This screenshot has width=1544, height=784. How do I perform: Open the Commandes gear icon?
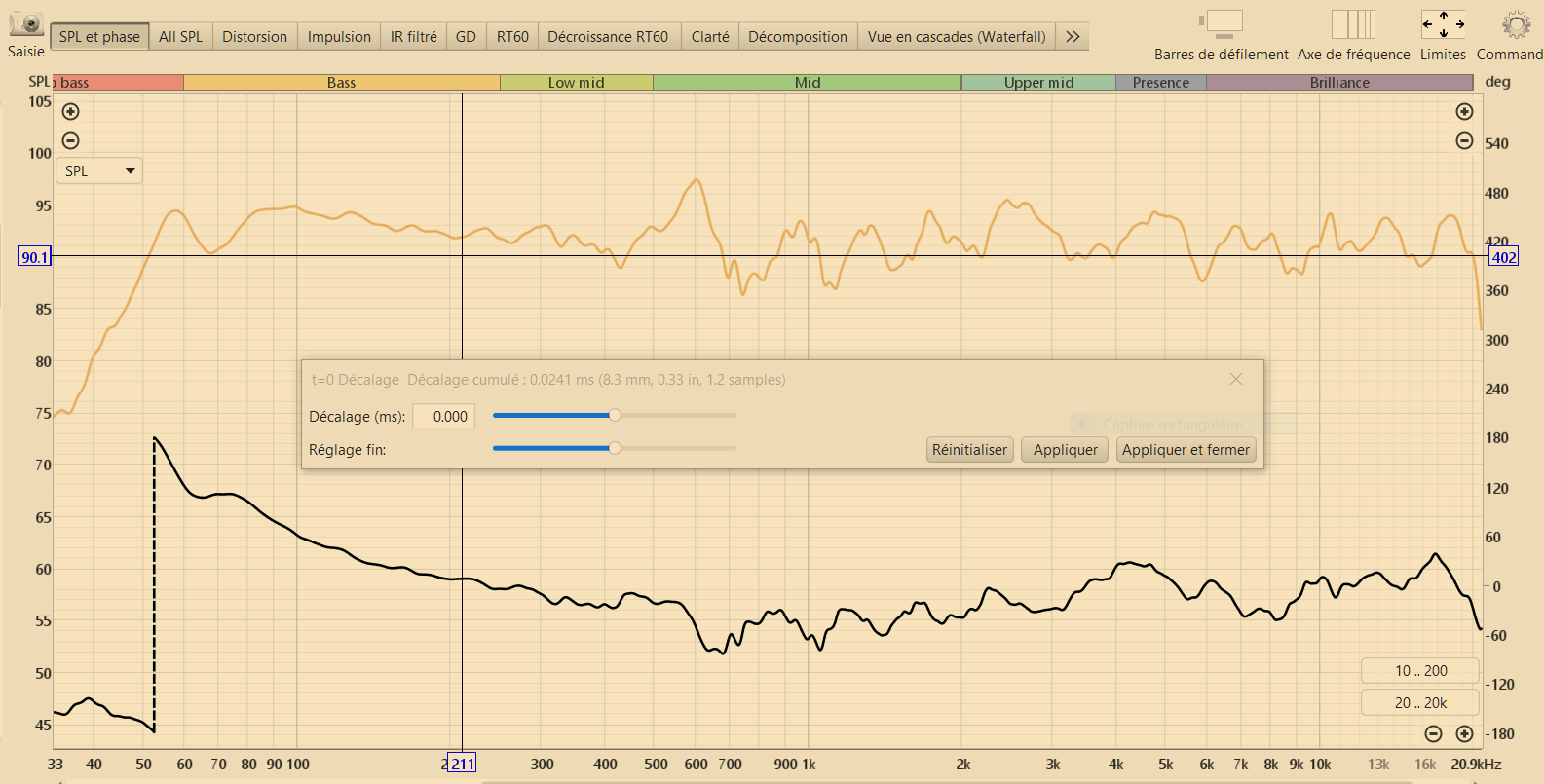[1516, 23]
